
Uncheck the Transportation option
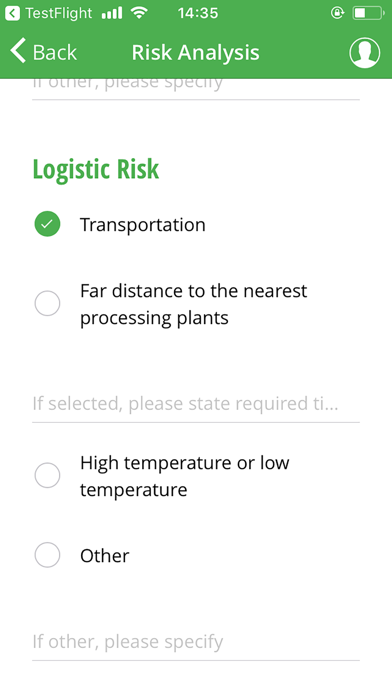tap(48, 224)
